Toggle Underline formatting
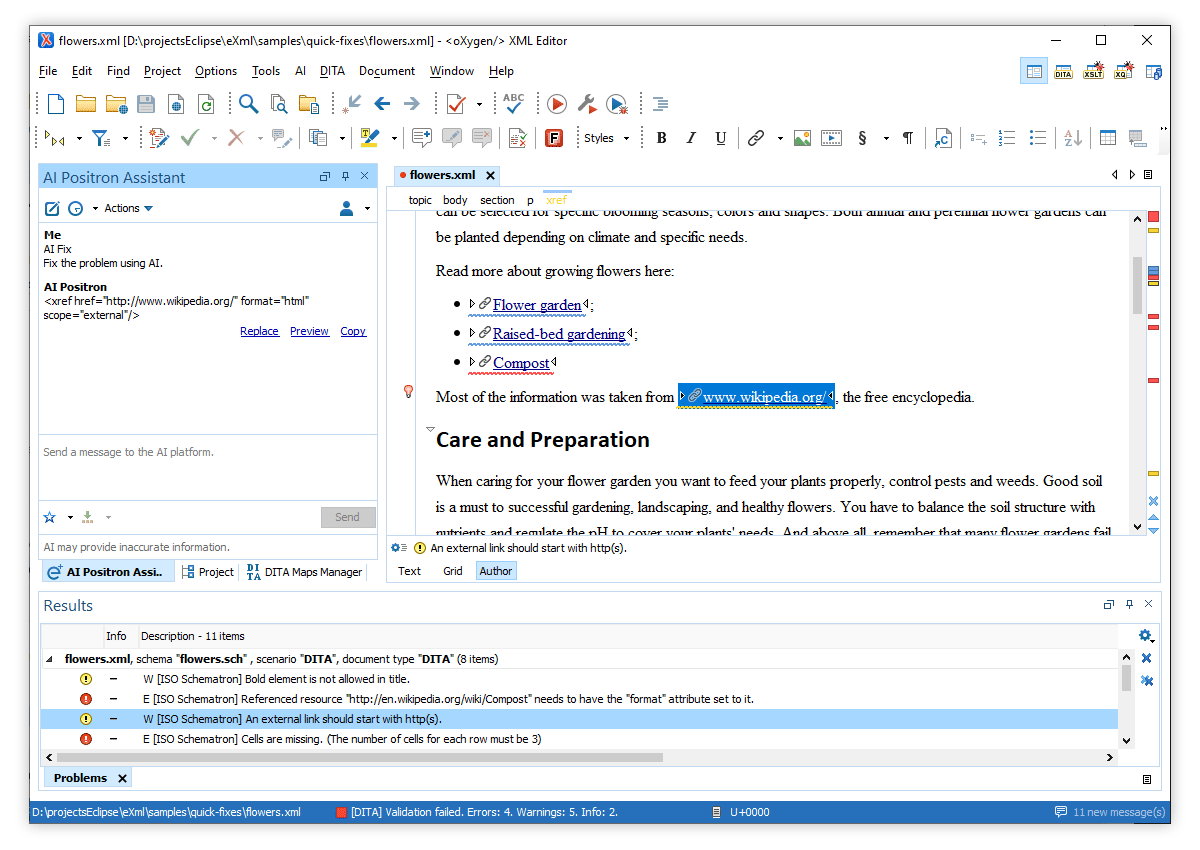 coord(720,138)
